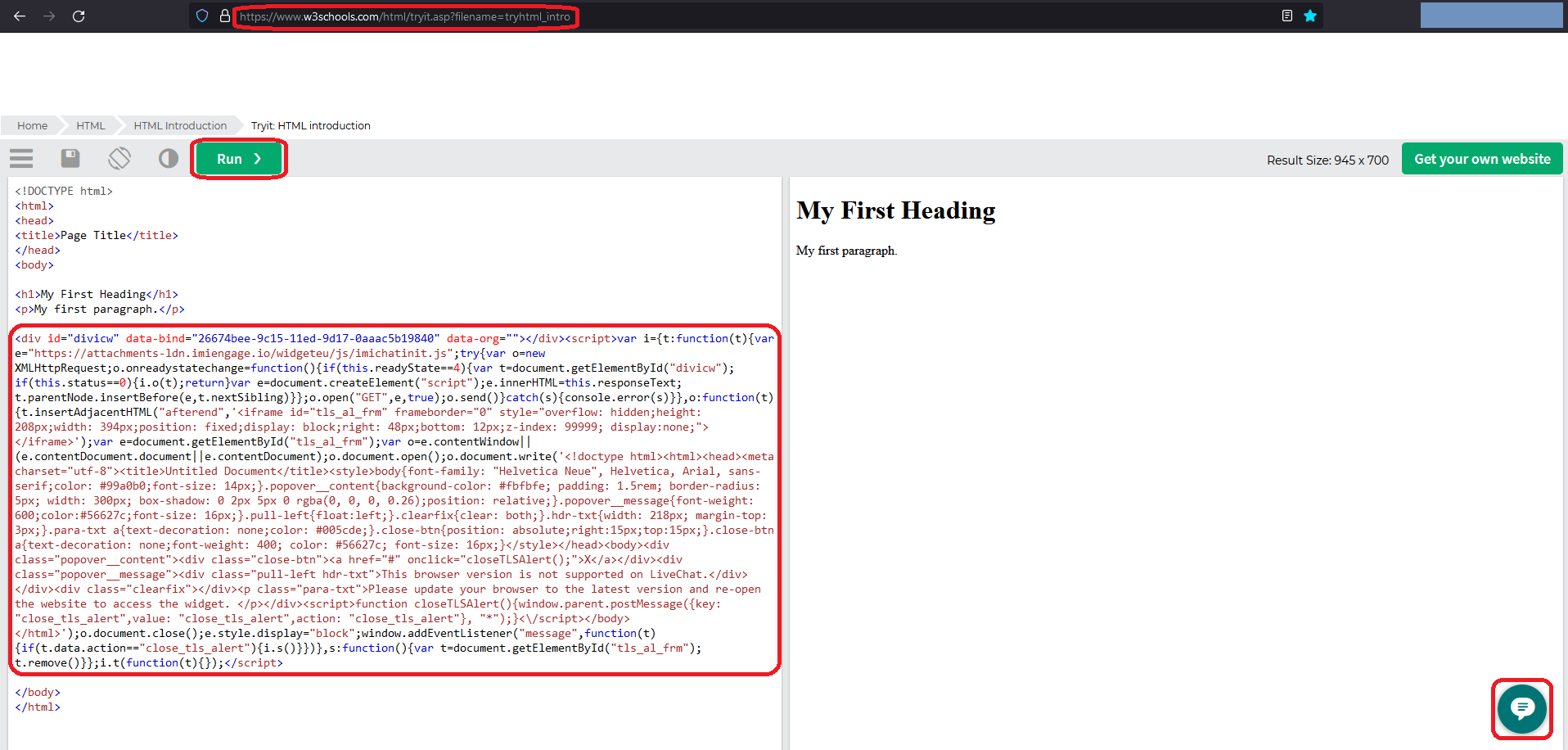Reload the current page
This screenshot has width=1568, height=750.
79,16
